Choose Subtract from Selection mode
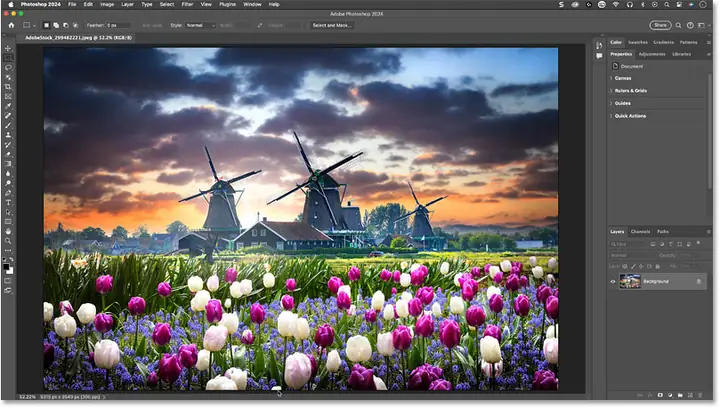Viewport: 720px width, 408px height. (x=66, y=25)
